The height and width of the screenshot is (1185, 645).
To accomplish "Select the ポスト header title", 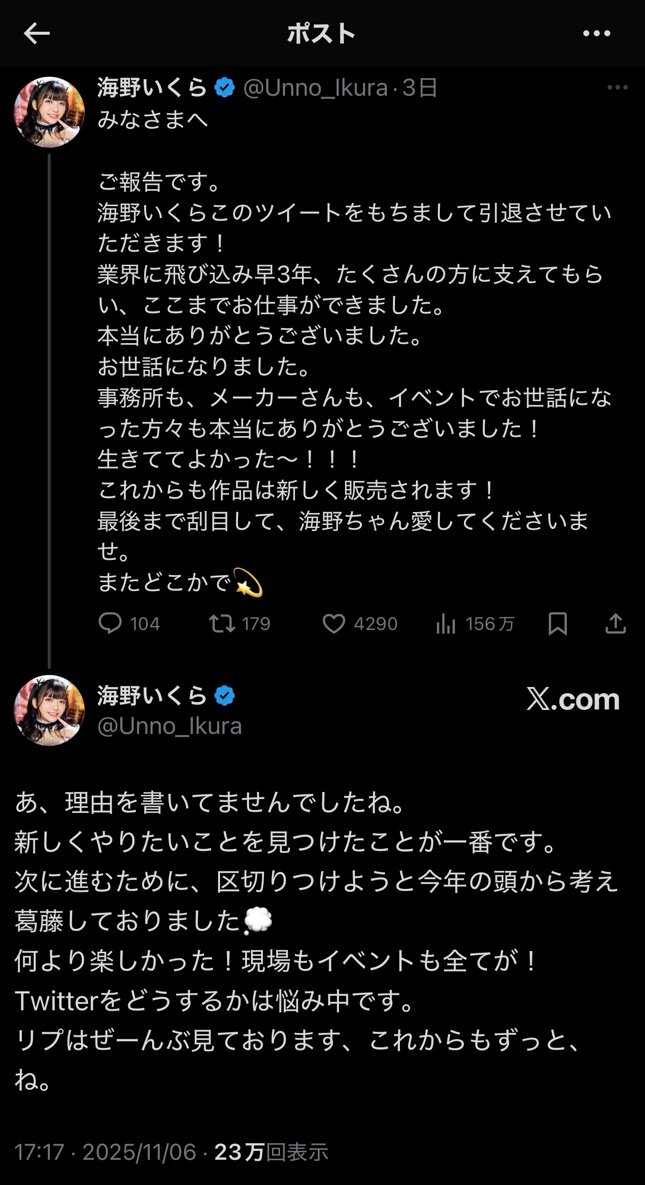I will (x=321, y=34).
